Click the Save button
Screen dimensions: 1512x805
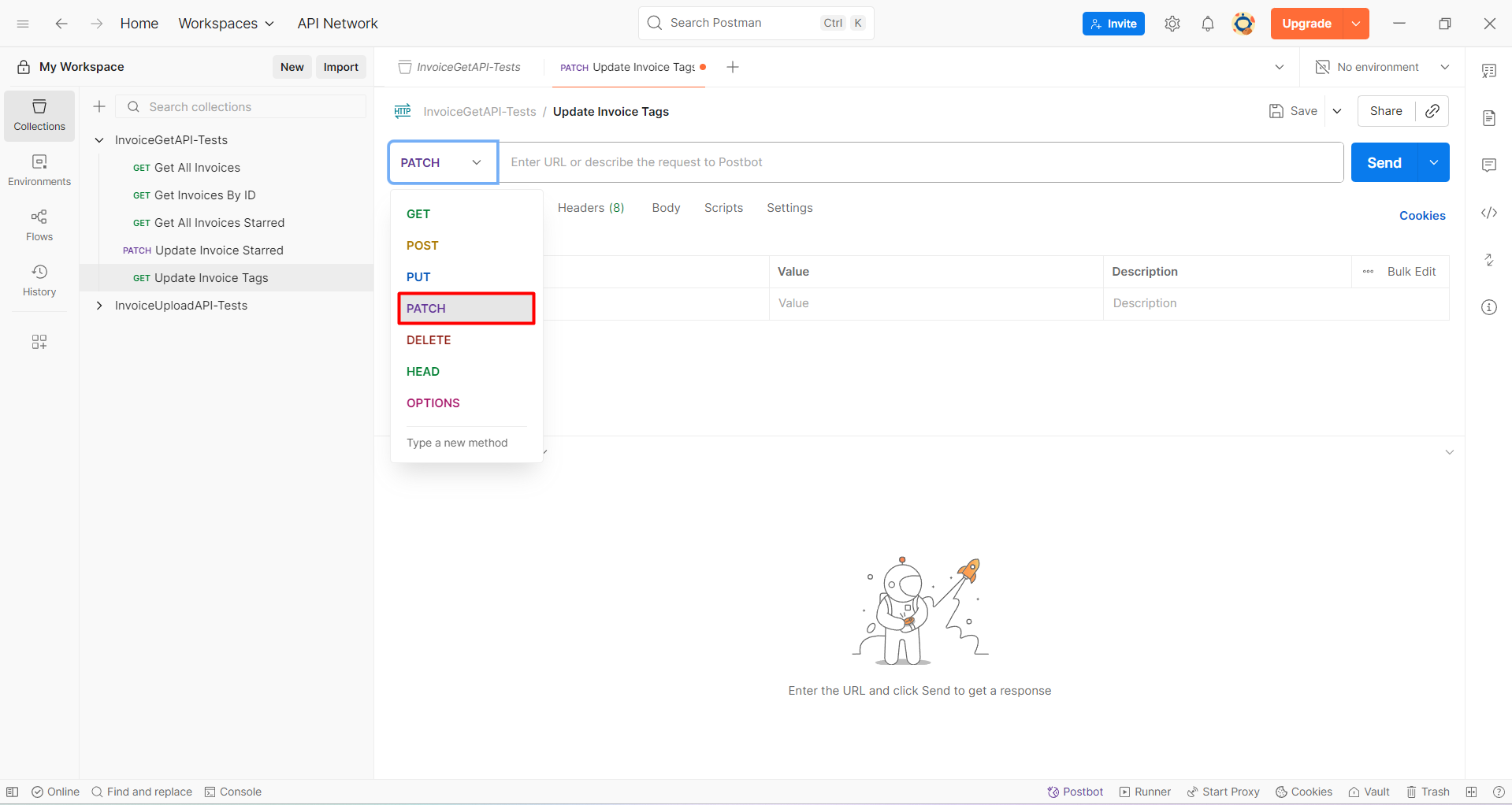pyautogui.click(x=1293, y=111)
